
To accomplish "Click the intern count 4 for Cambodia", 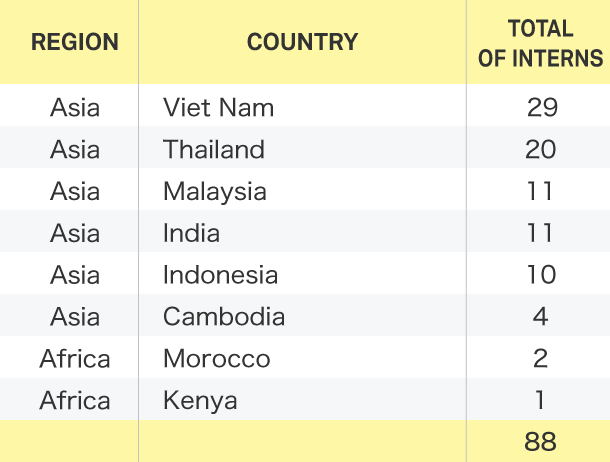I will click(540, 317).
